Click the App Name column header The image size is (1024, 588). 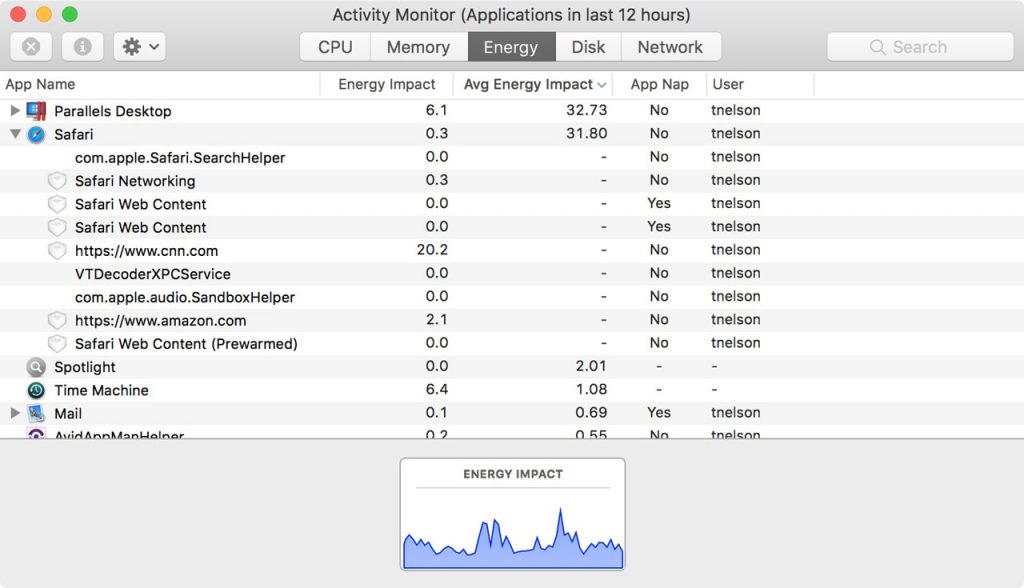[x=160, y=84]
